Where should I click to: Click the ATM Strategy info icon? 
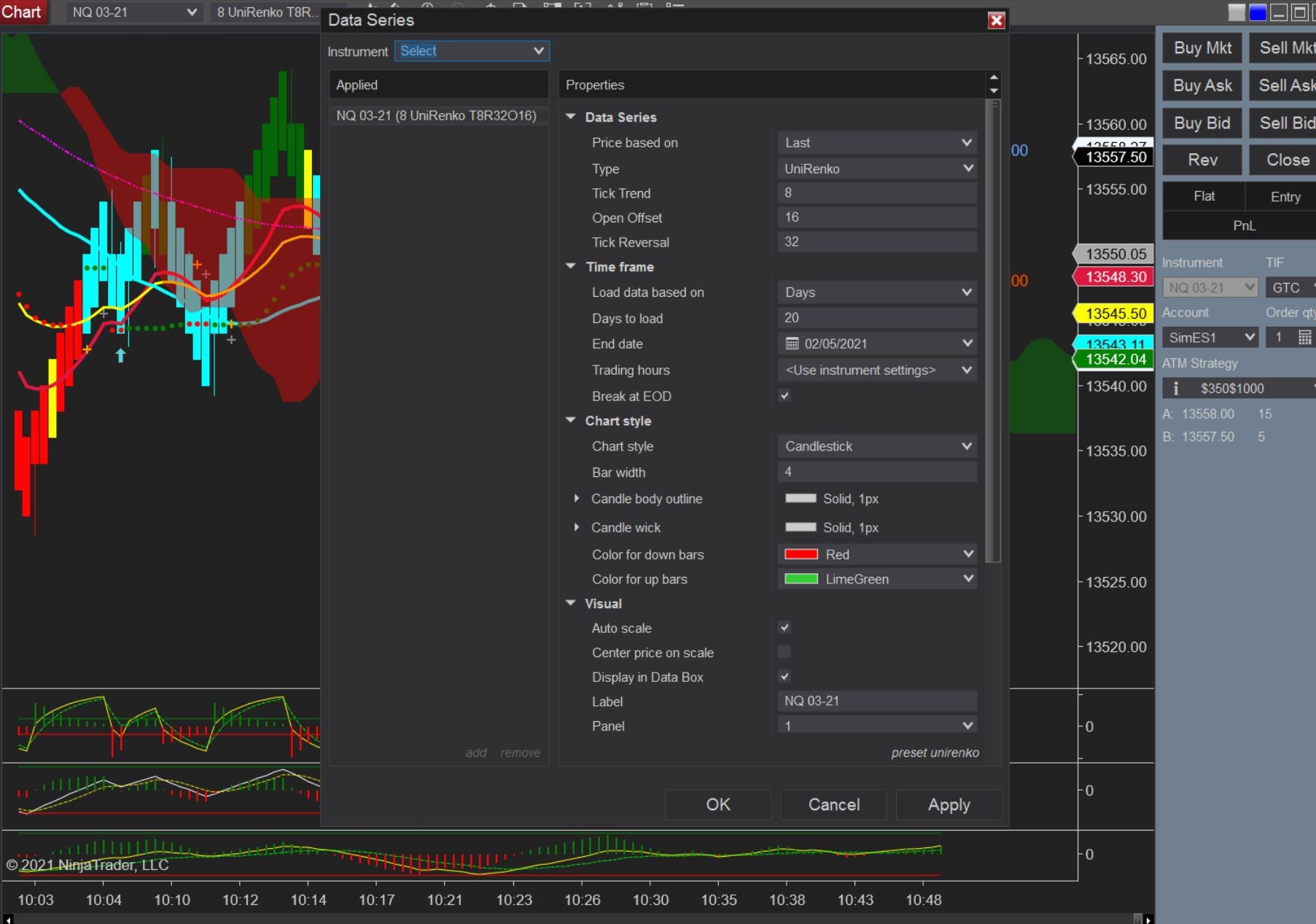(1175, 388)
